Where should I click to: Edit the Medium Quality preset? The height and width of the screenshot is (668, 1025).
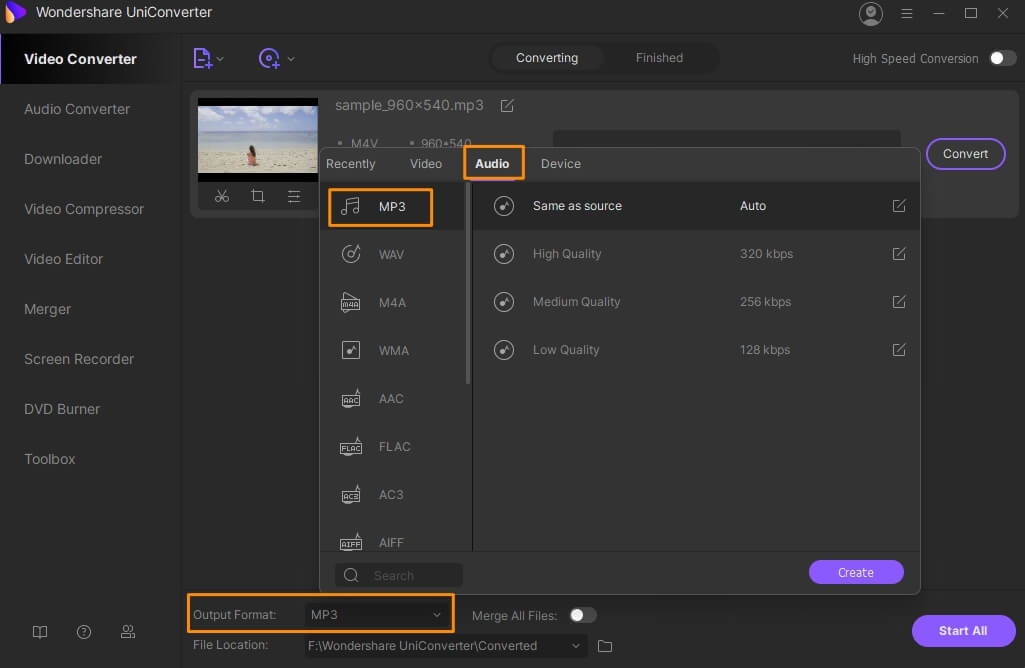tap(899, 302)
